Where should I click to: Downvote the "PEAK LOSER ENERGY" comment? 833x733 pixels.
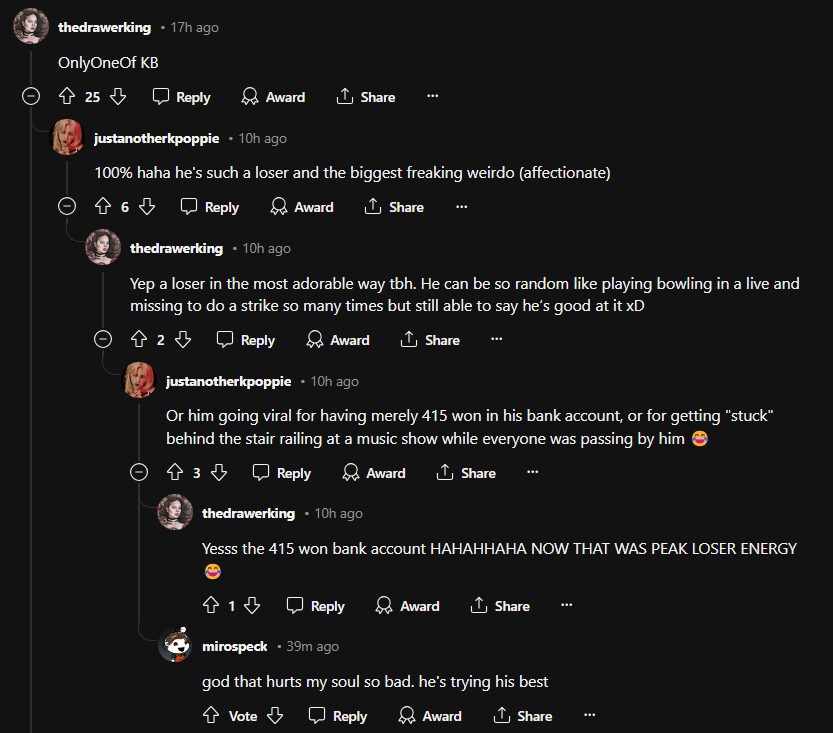[x=253, y=606]
